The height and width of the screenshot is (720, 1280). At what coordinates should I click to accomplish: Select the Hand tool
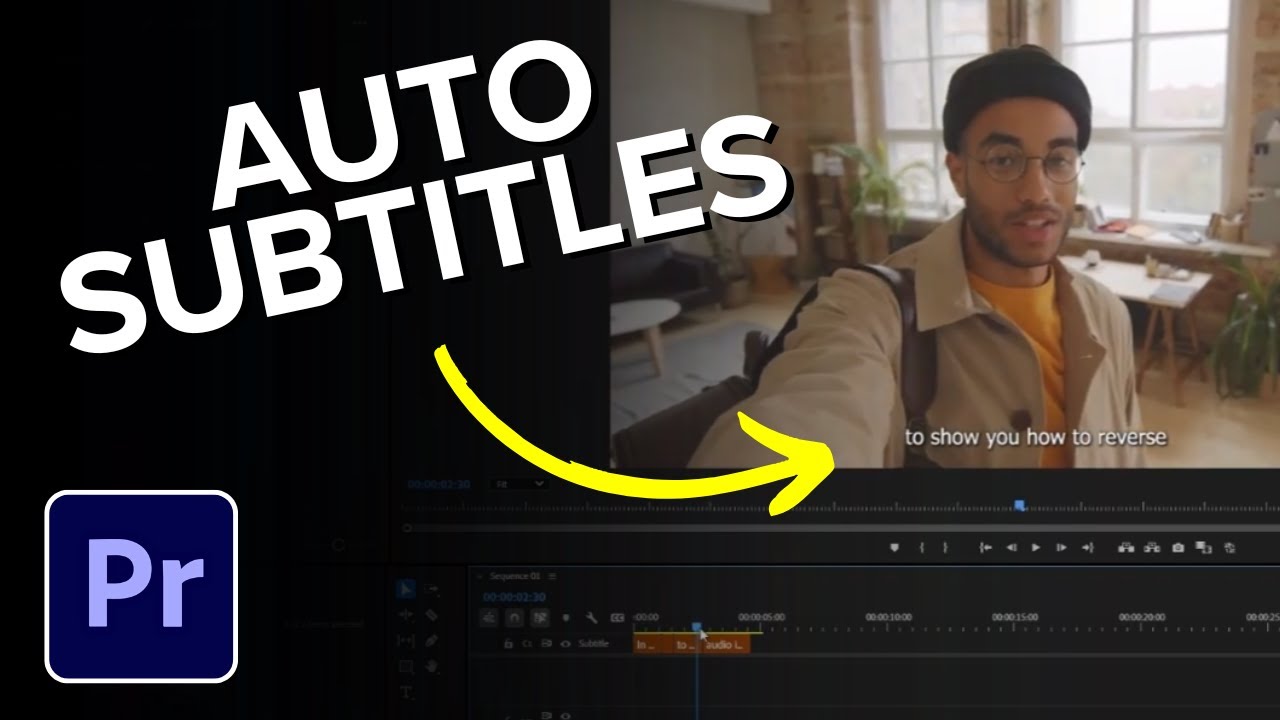pos(432,666)
